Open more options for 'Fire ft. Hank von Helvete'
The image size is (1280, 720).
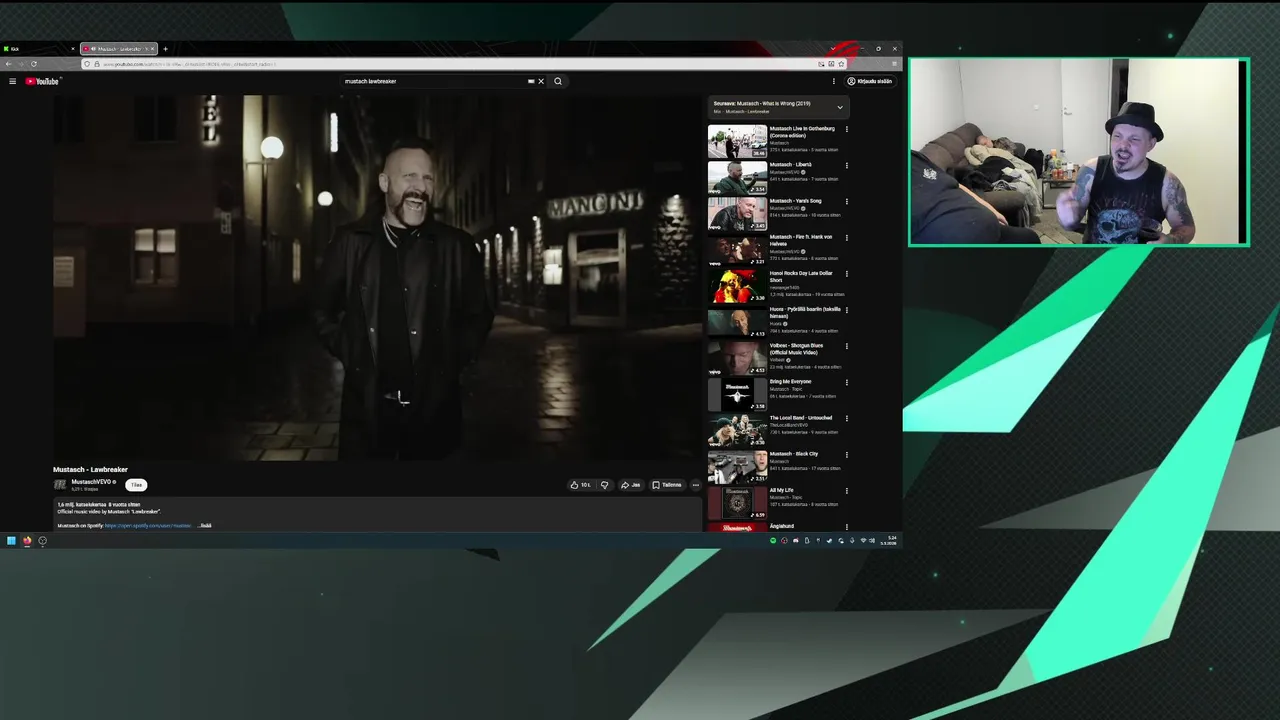click(x=847, y=237)
